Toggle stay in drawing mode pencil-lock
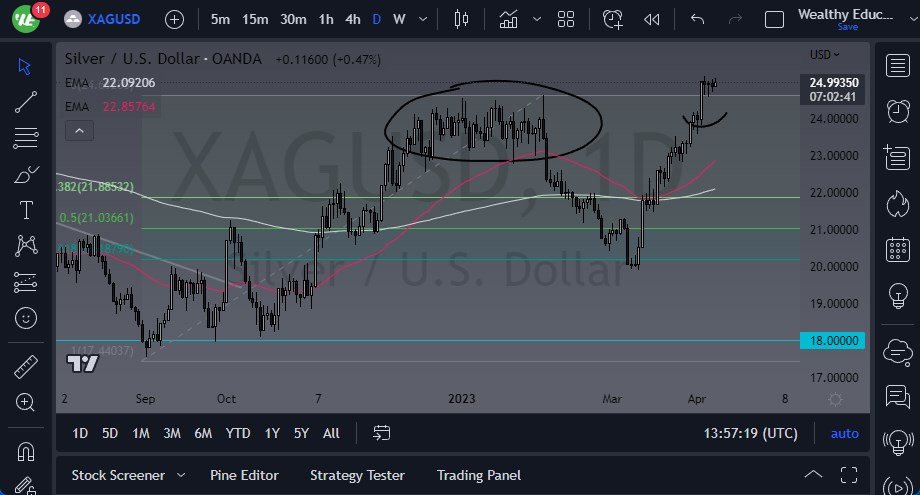This screenshot has height=495, width=920. tap(25, 486)
